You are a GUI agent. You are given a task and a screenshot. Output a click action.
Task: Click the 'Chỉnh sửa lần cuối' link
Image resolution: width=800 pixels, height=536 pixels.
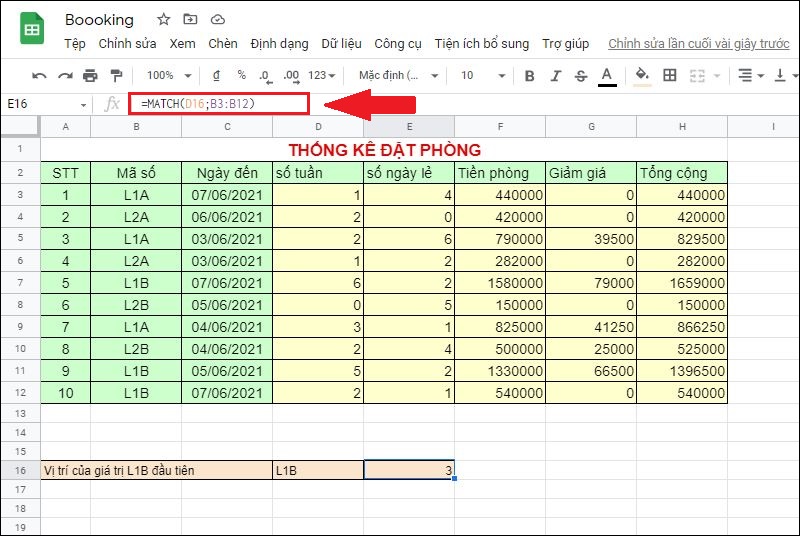[698, 44]
